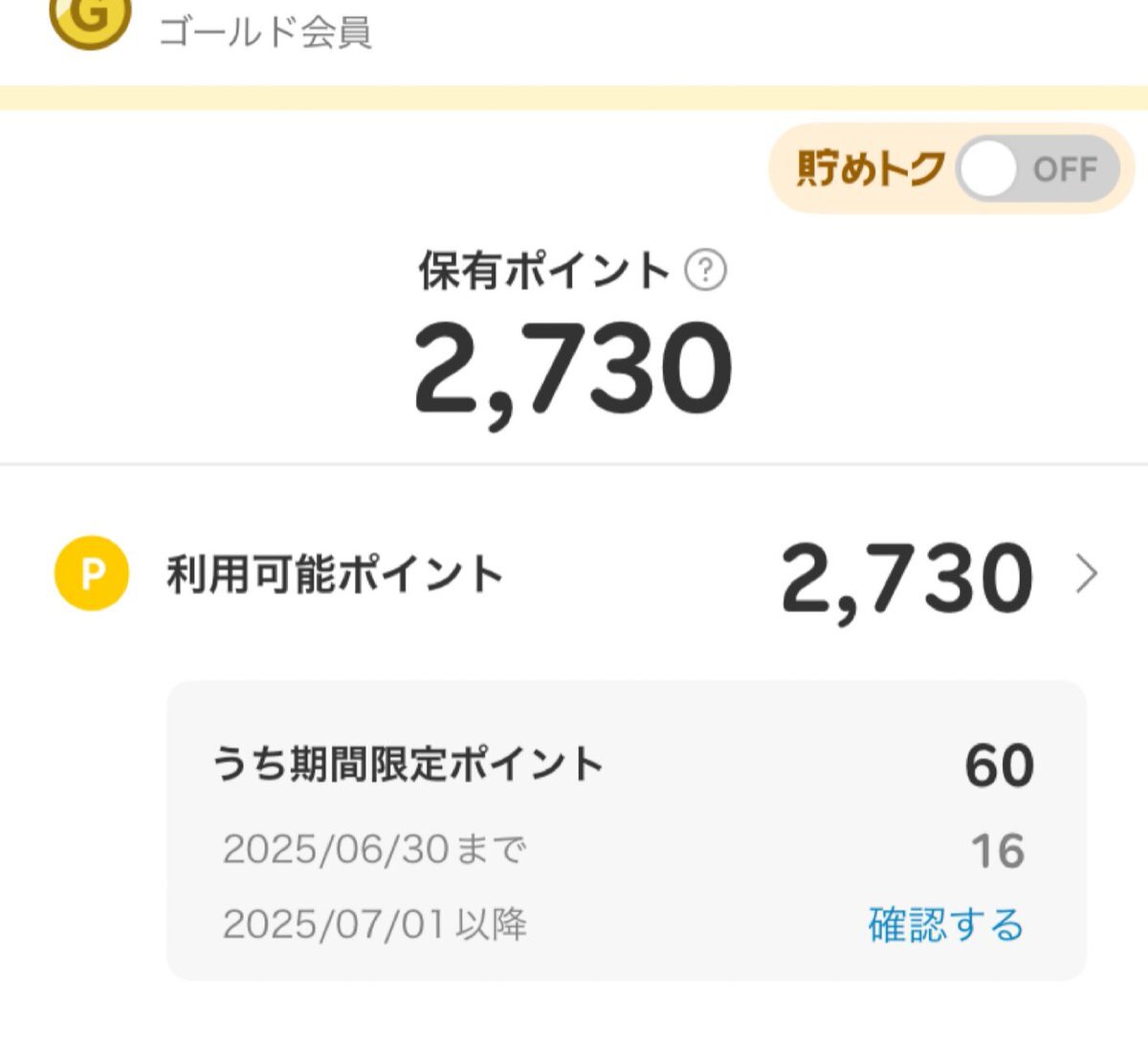
Task: Click the yellow banner strip below membership
Action: (x=574, y=98)
